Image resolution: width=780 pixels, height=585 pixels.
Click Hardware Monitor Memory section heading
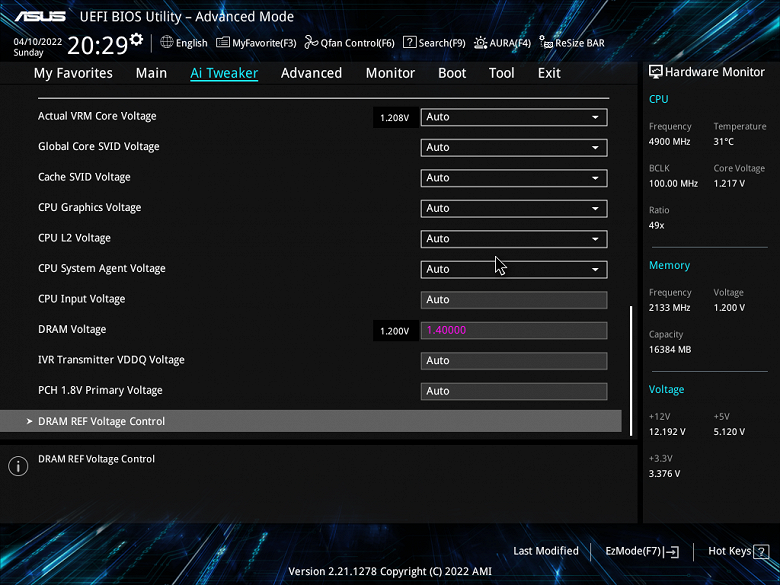[669, 265]
